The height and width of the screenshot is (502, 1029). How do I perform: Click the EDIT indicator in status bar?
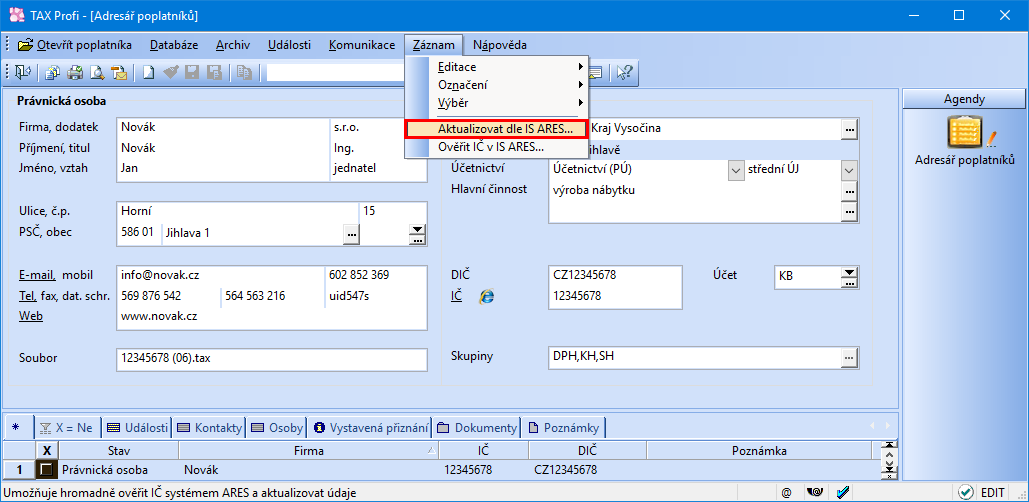pos(992,492)
